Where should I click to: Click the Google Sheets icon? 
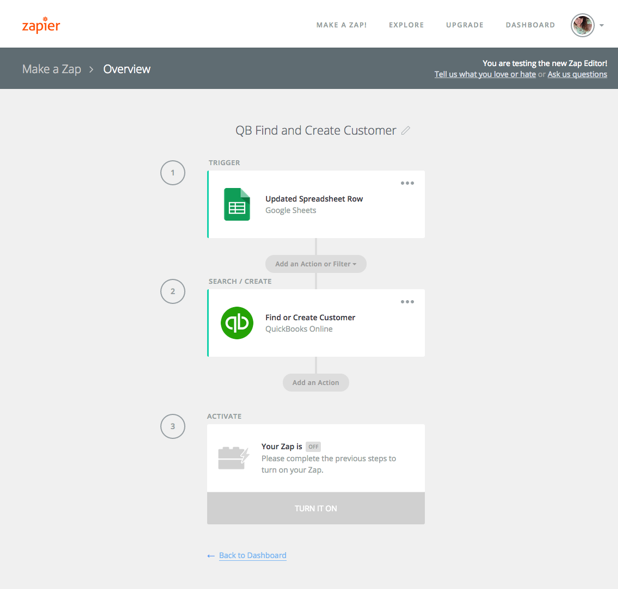point(237,204)
